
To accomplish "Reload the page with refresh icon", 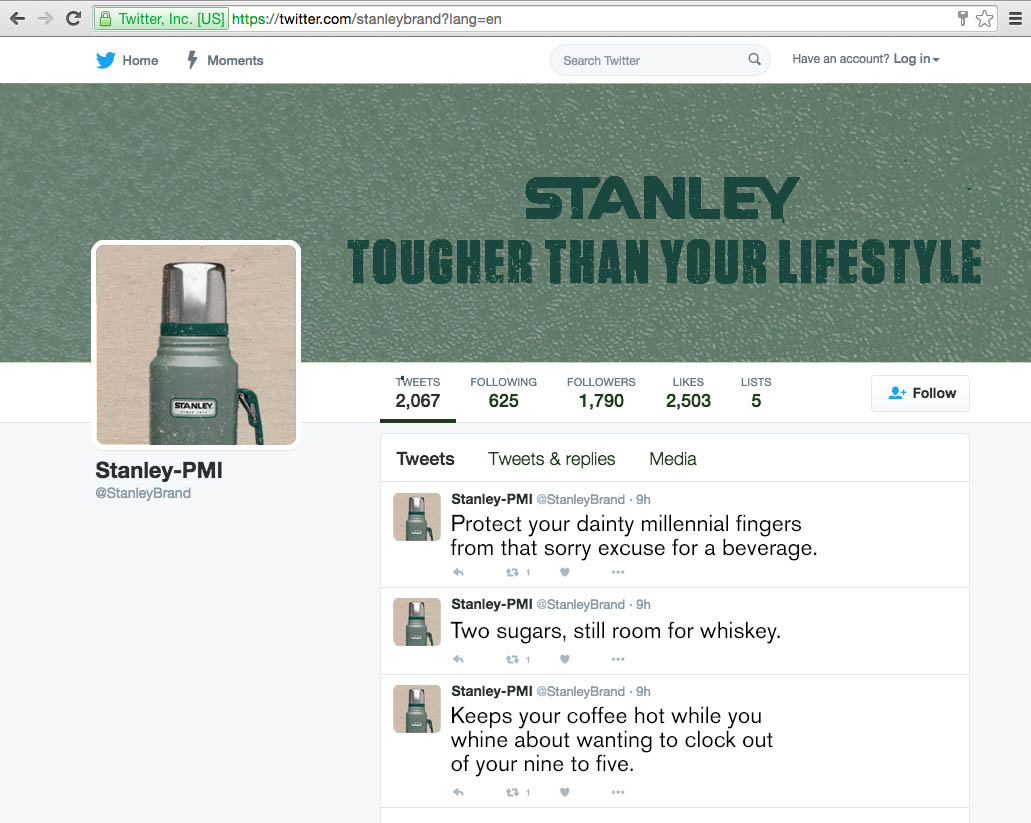I will [73, 18].
